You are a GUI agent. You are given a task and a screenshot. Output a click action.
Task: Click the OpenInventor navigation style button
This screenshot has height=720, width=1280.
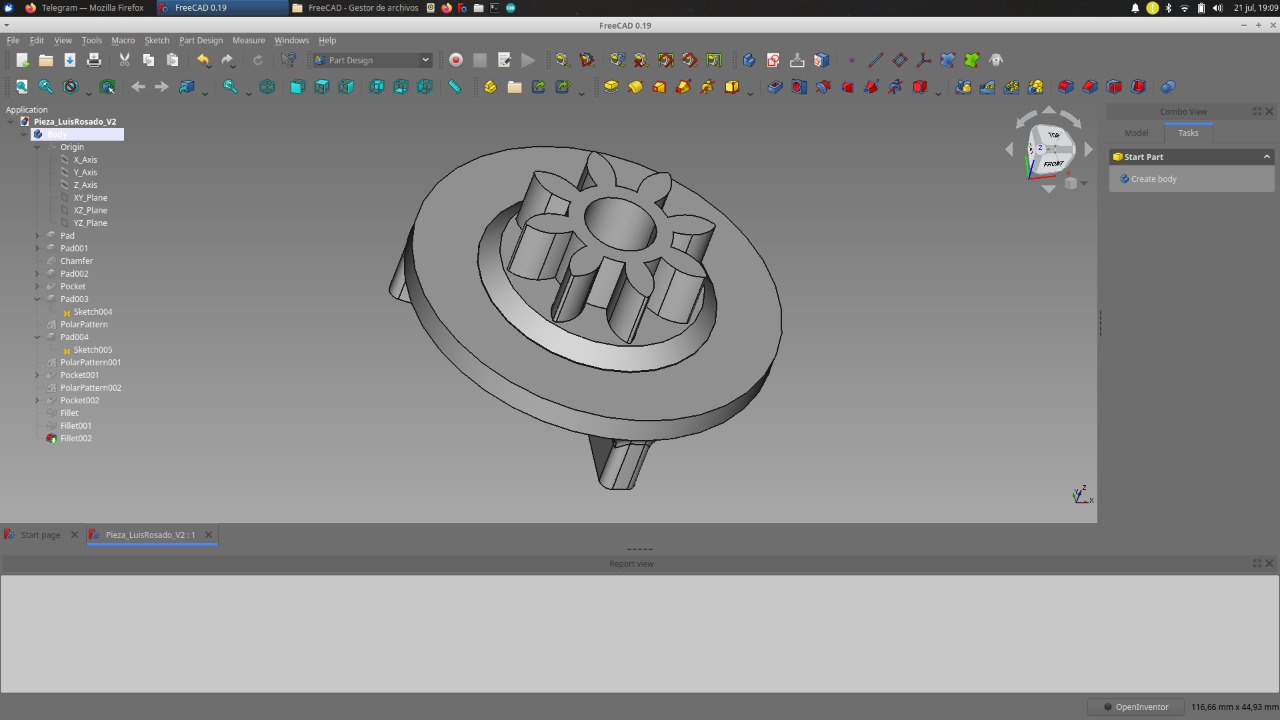coord(1134,707)
